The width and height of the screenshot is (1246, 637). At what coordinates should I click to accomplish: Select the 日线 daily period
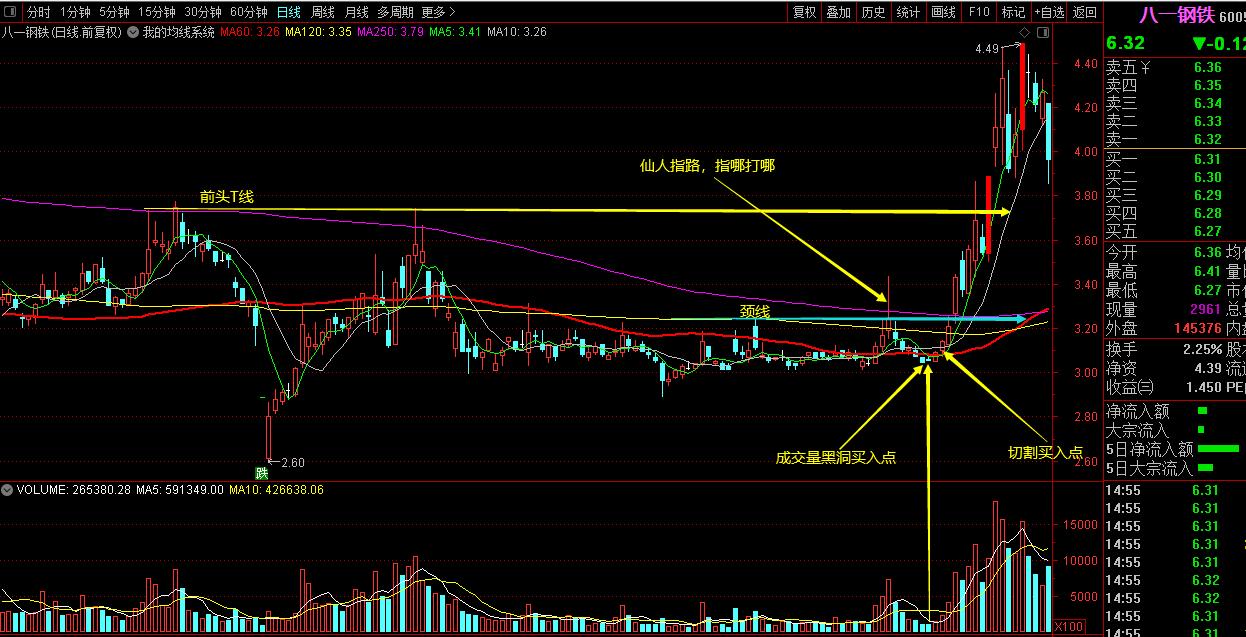[x=289, y=12]
